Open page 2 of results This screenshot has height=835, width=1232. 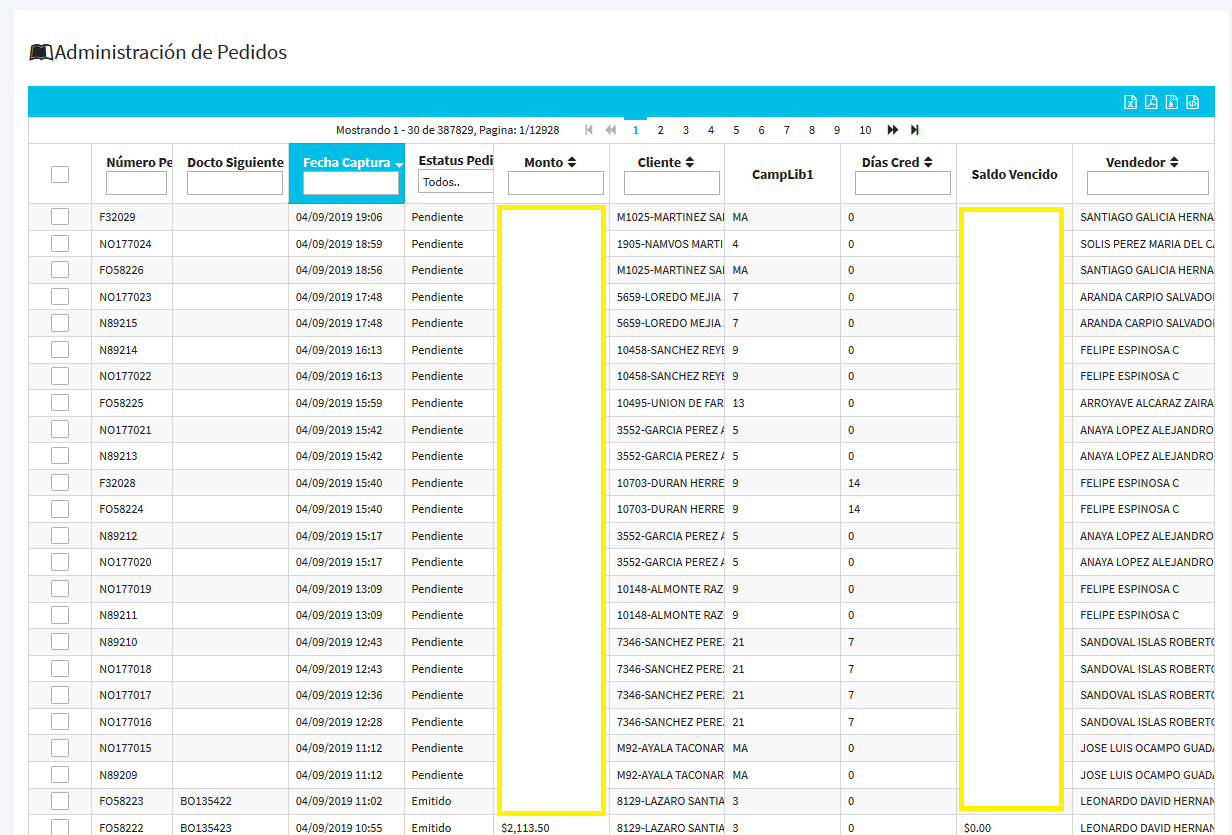tap(660, 130)
